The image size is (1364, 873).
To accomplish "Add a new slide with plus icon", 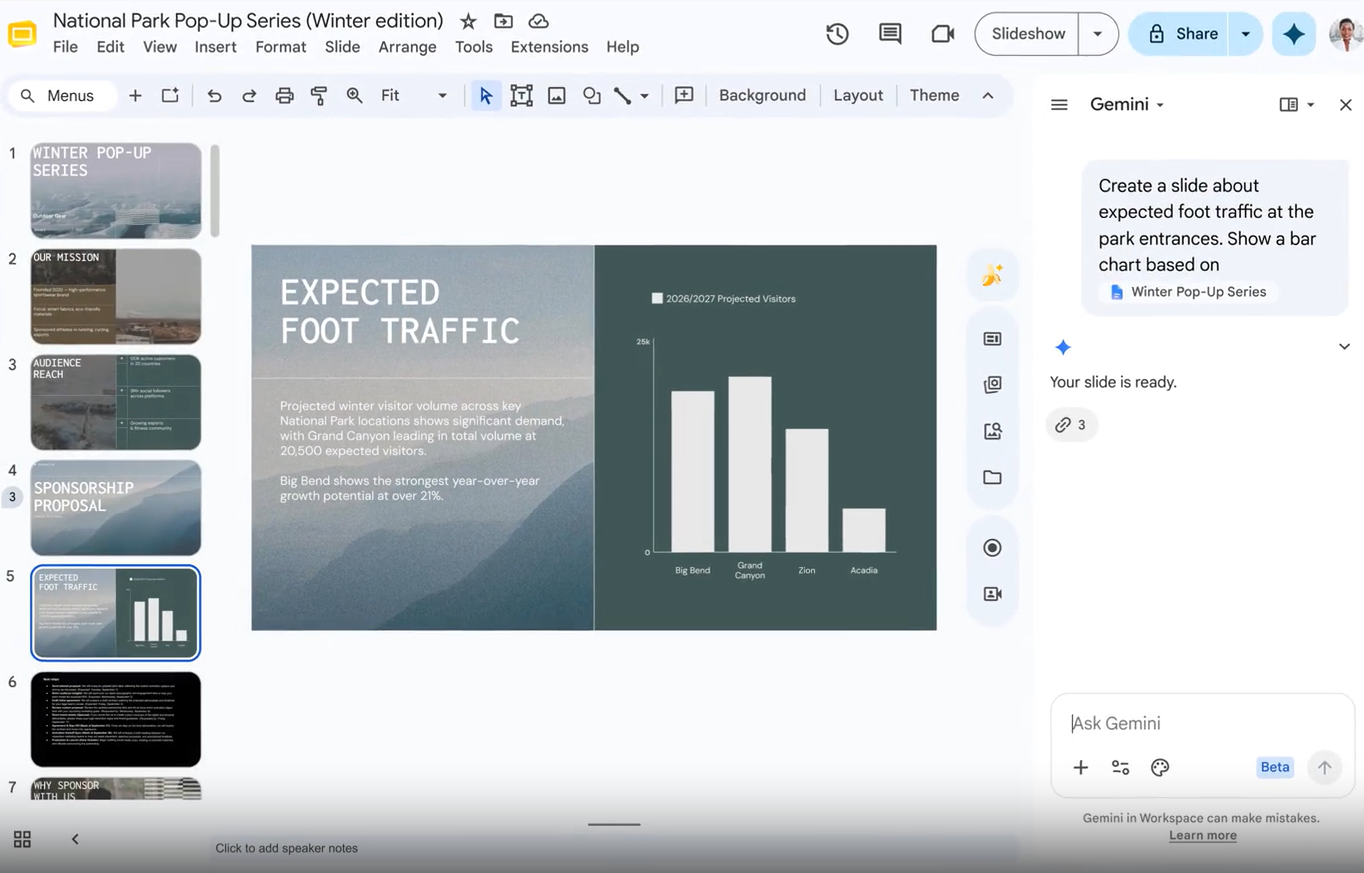I will coord(135,96).
